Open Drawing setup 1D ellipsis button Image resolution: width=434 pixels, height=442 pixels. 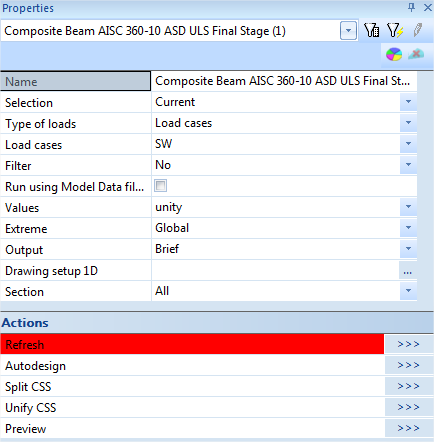(x=408, y=270)
